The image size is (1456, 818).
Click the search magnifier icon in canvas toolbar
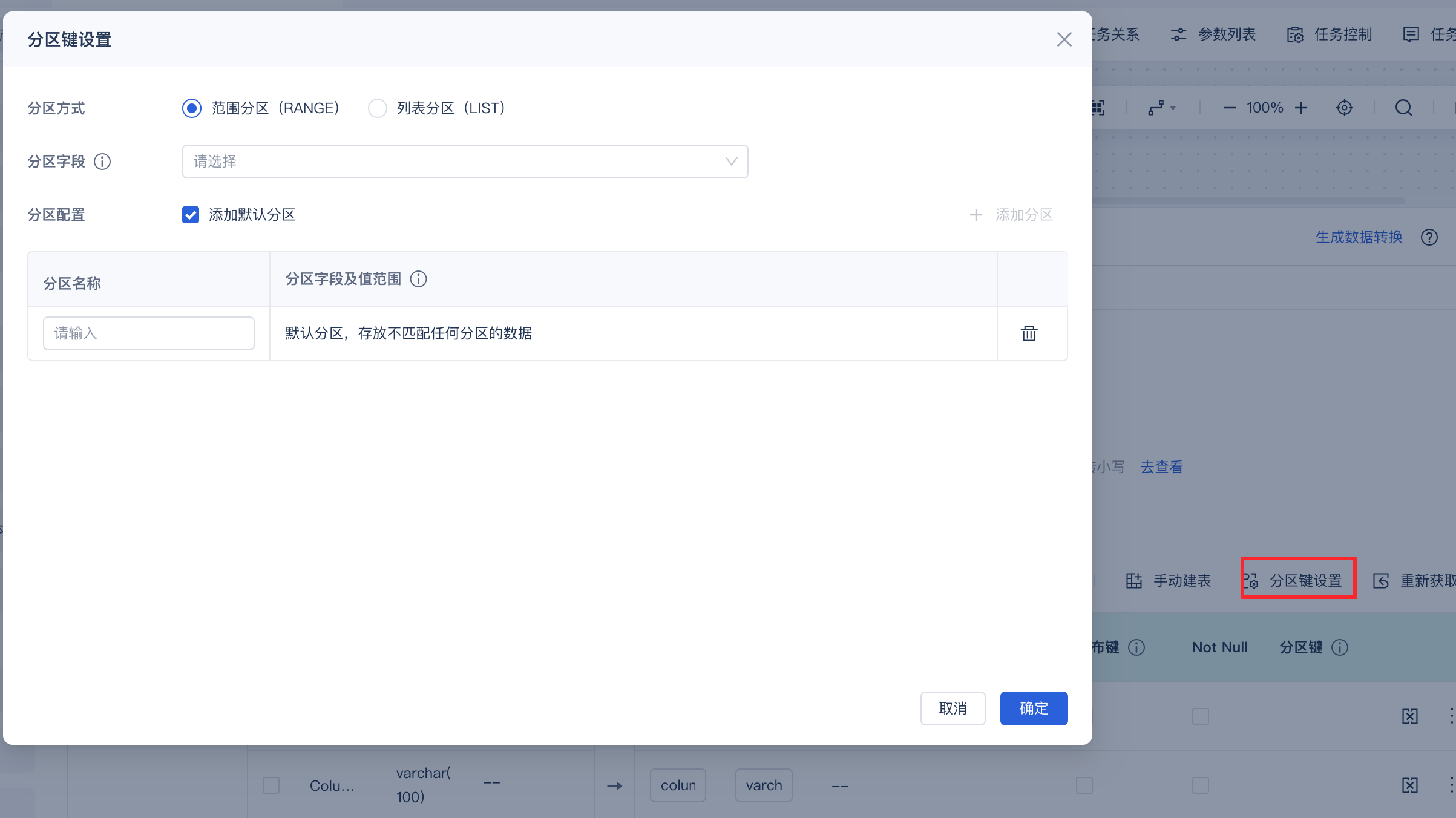coord(1403,108)
